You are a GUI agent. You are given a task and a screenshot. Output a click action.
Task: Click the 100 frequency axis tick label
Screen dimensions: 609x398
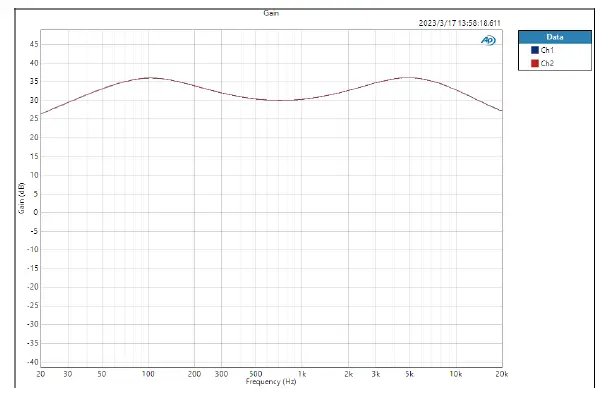coord(148,374)
